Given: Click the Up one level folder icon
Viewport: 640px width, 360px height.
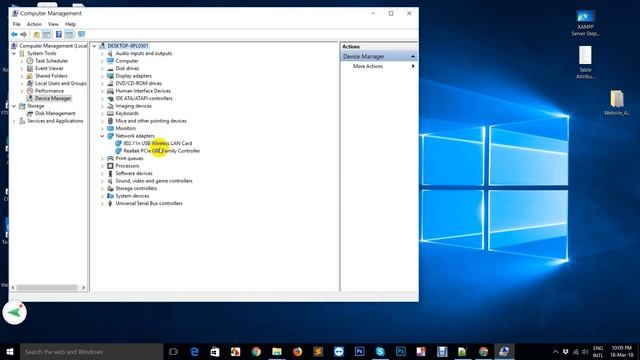Looking at the screenshot, I should (36, 35).
